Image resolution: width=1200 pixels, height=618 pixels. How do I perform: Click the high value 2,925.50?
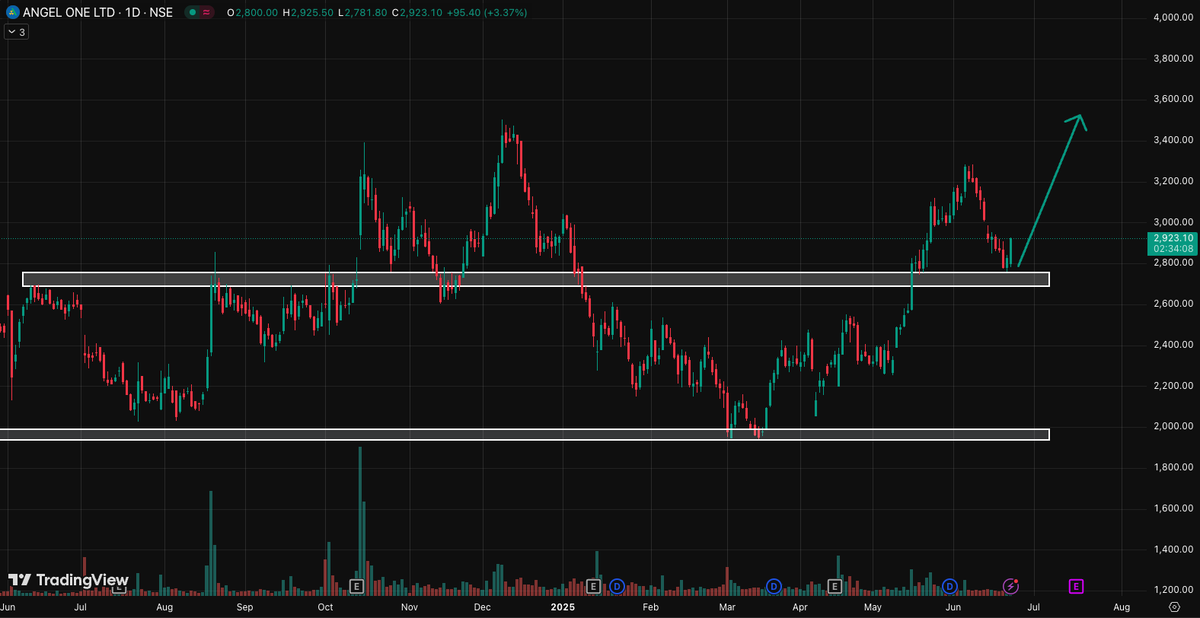313,13
